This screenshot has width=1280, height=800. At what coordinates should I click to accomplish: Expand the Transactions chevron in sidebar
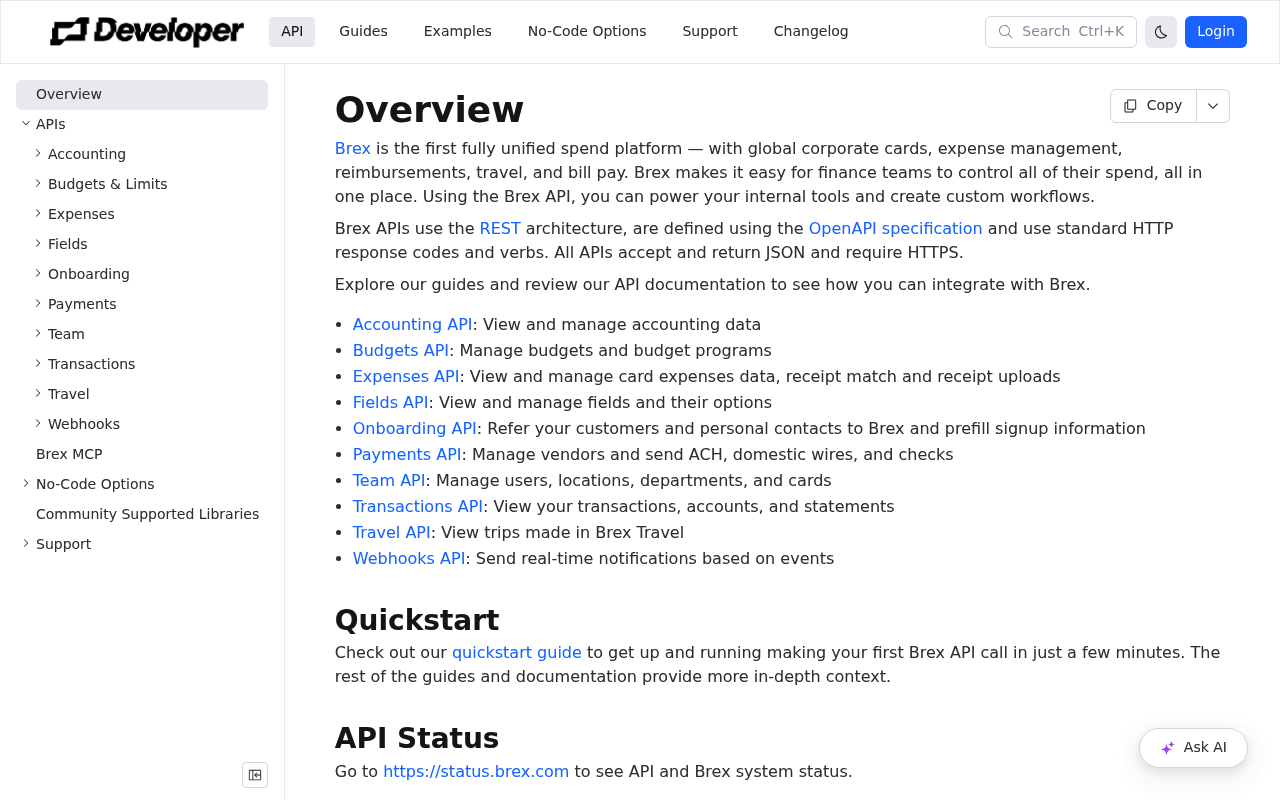[x=38, y=363]
